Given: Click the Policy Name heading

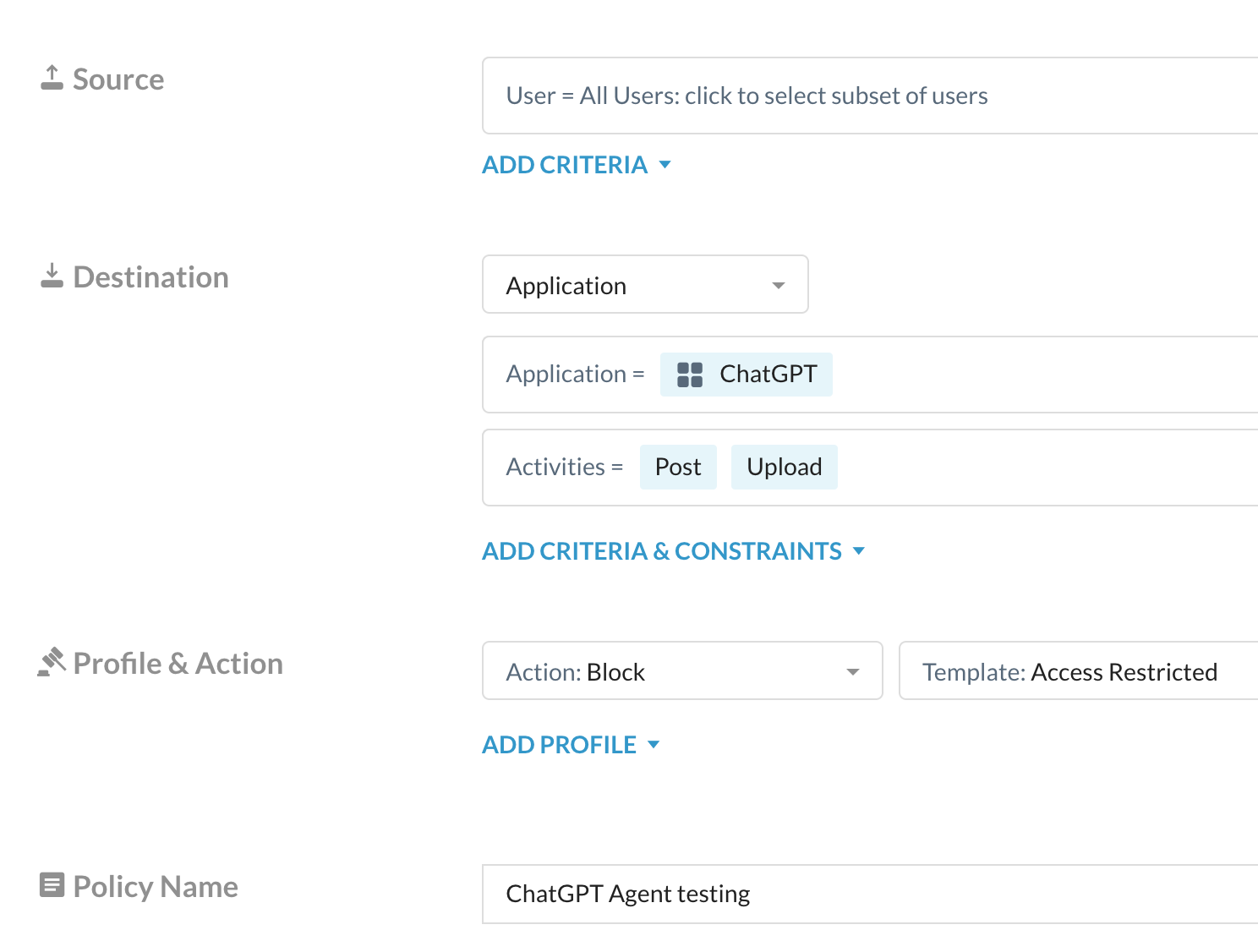Looking at the screenshot, I should click(156, 886).
